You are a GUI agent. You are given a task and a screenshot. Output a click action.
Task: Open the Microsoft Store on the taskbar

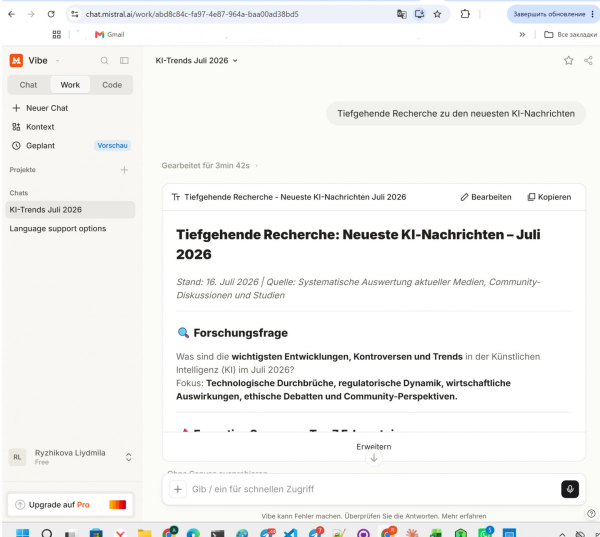(96, 532)
